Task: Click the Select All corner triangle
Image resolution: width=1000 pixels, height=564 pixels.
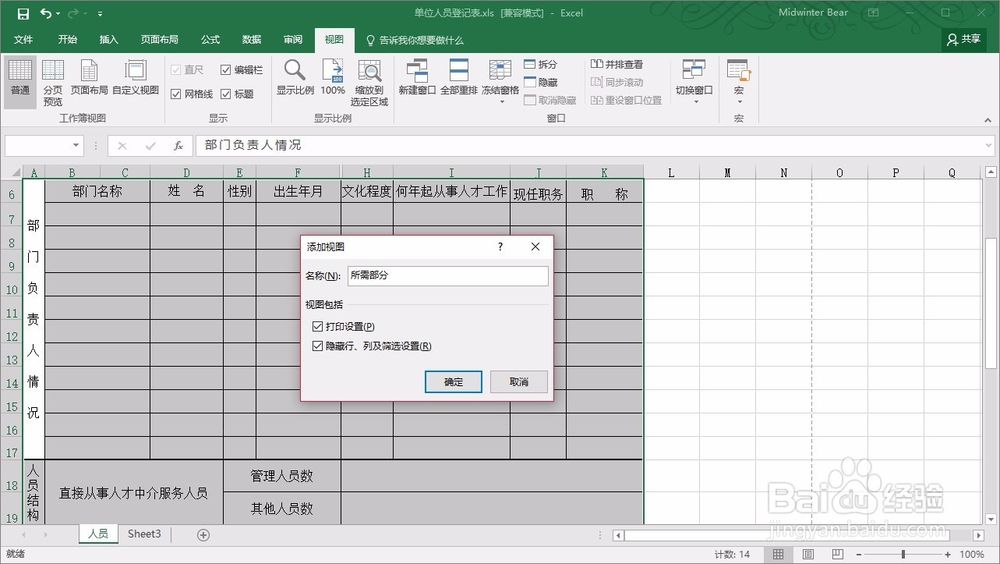Action: pyautogui.click(x=15, y=172)
